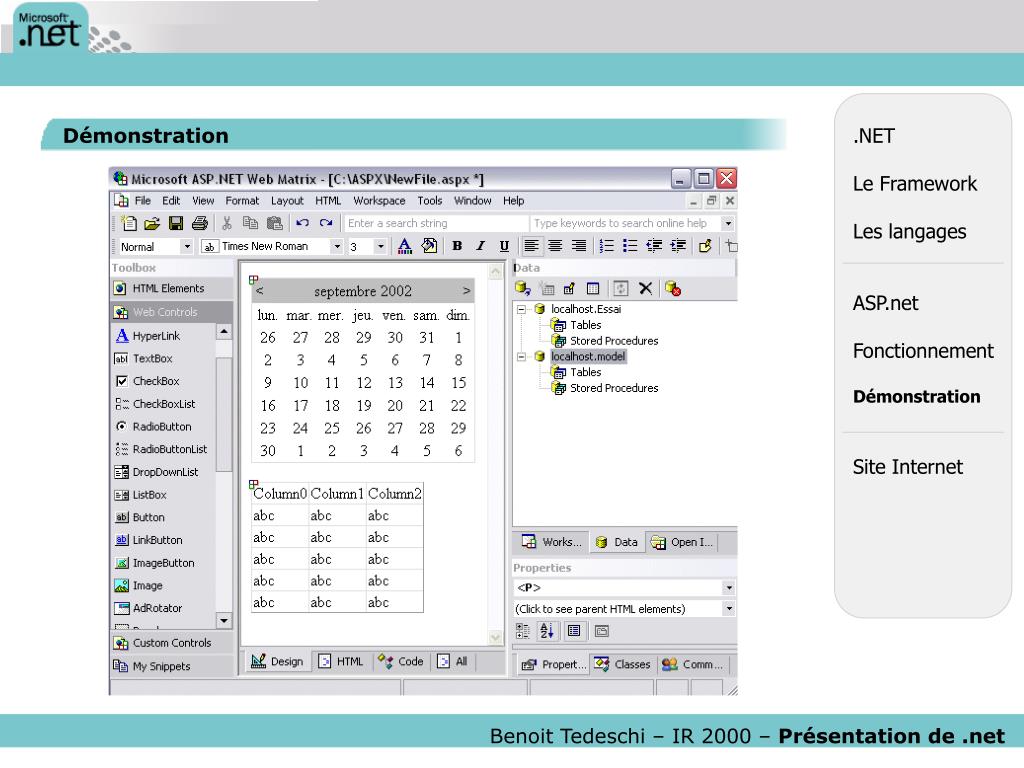Open the Custom Controls toolbox section
1024x768 pixels.
click(171, 643)
